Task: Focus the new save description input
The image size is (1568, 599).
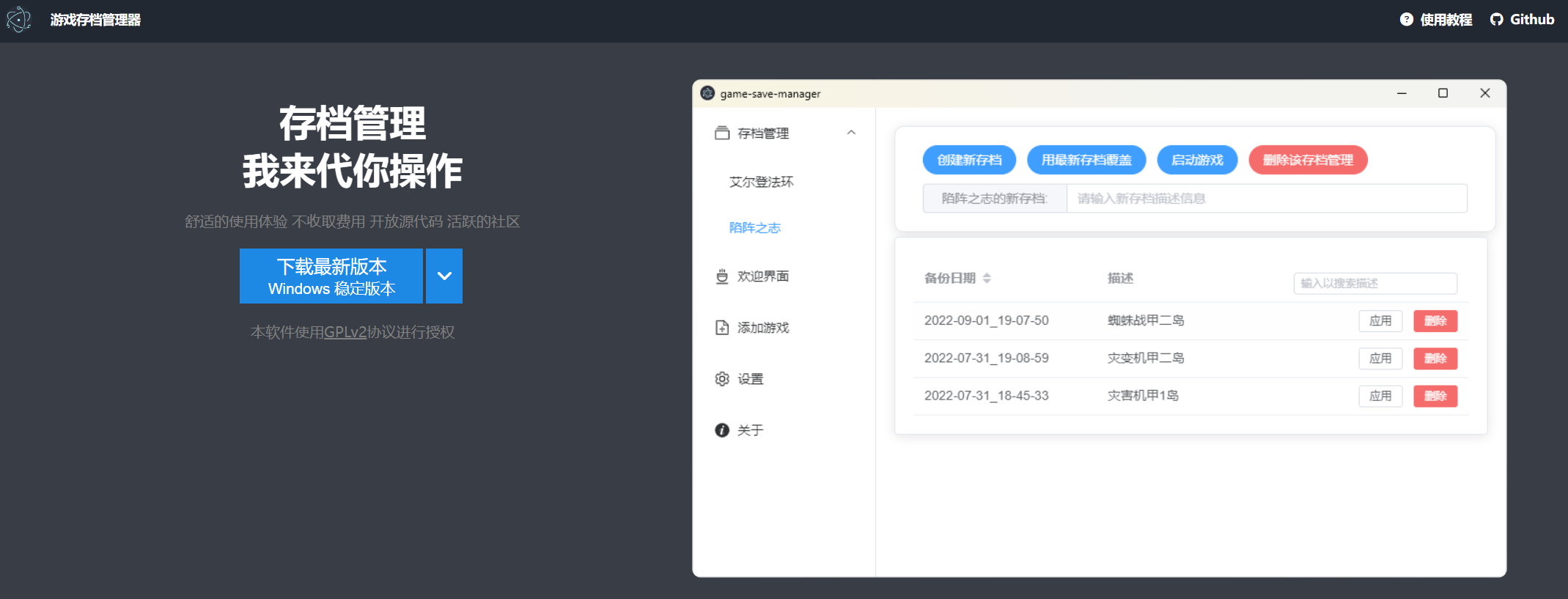Action: point(1266,199)
